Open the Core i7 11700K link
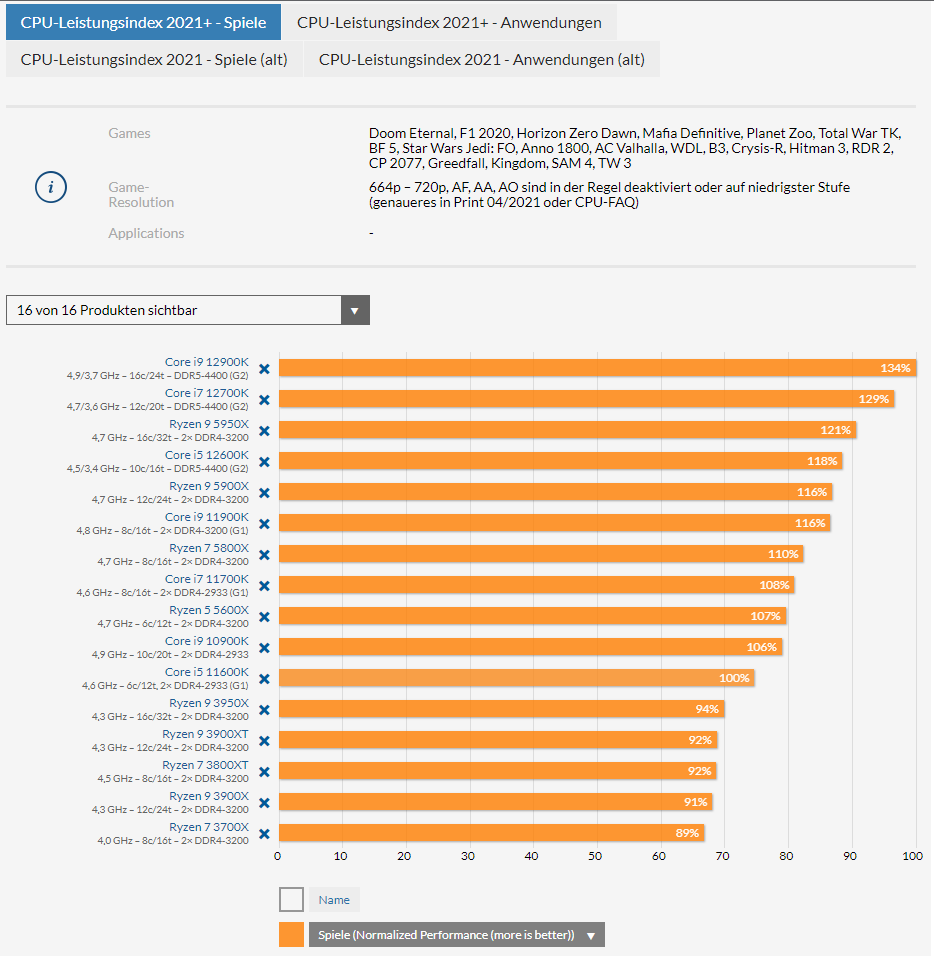 (207, 579)
